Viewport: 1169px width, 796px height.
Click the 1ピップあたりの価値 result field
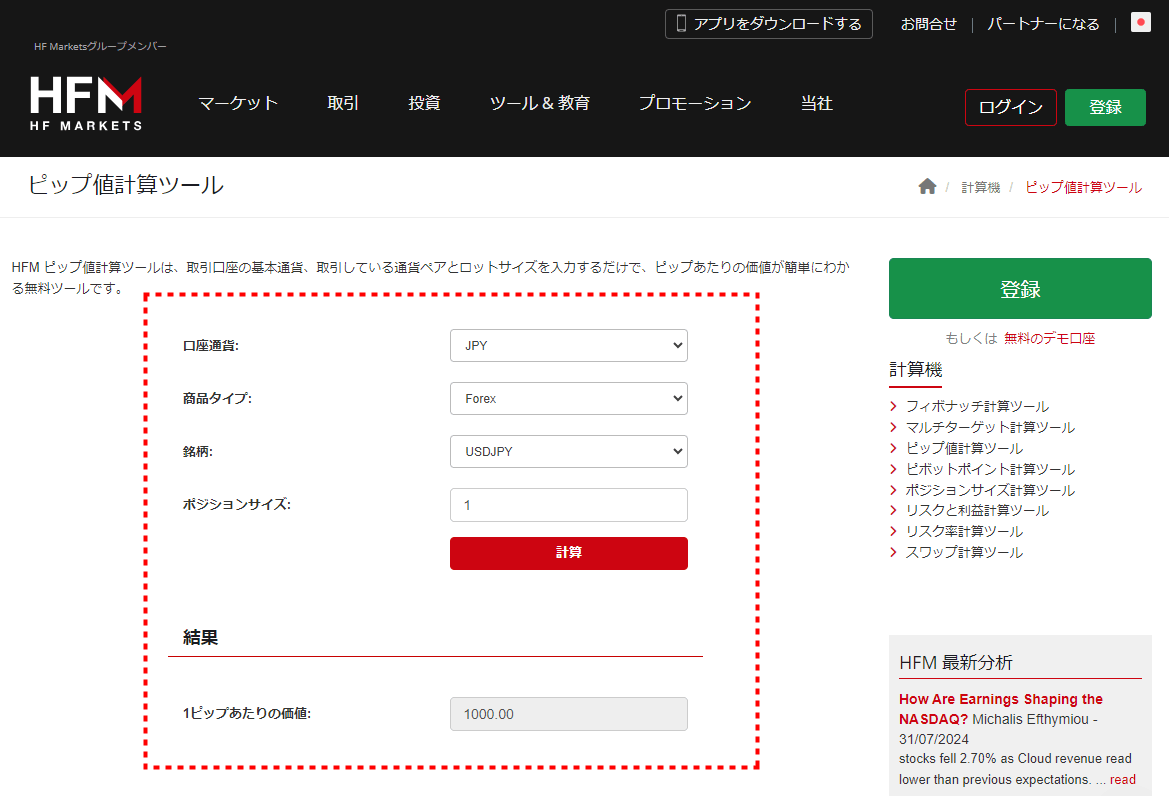coord(569,714)
